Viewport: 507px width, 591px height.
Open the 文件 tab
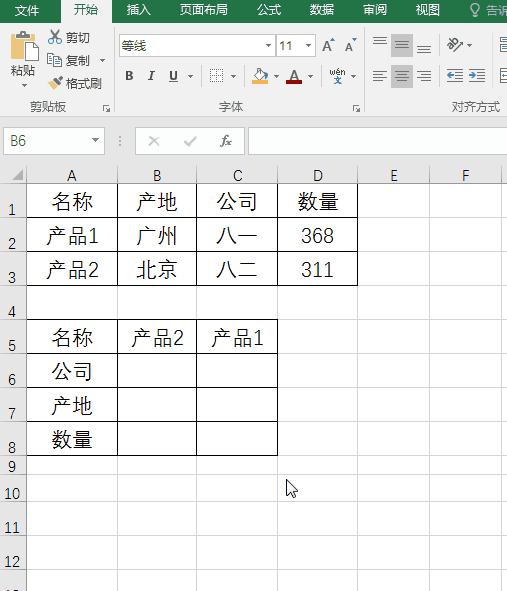27,10
